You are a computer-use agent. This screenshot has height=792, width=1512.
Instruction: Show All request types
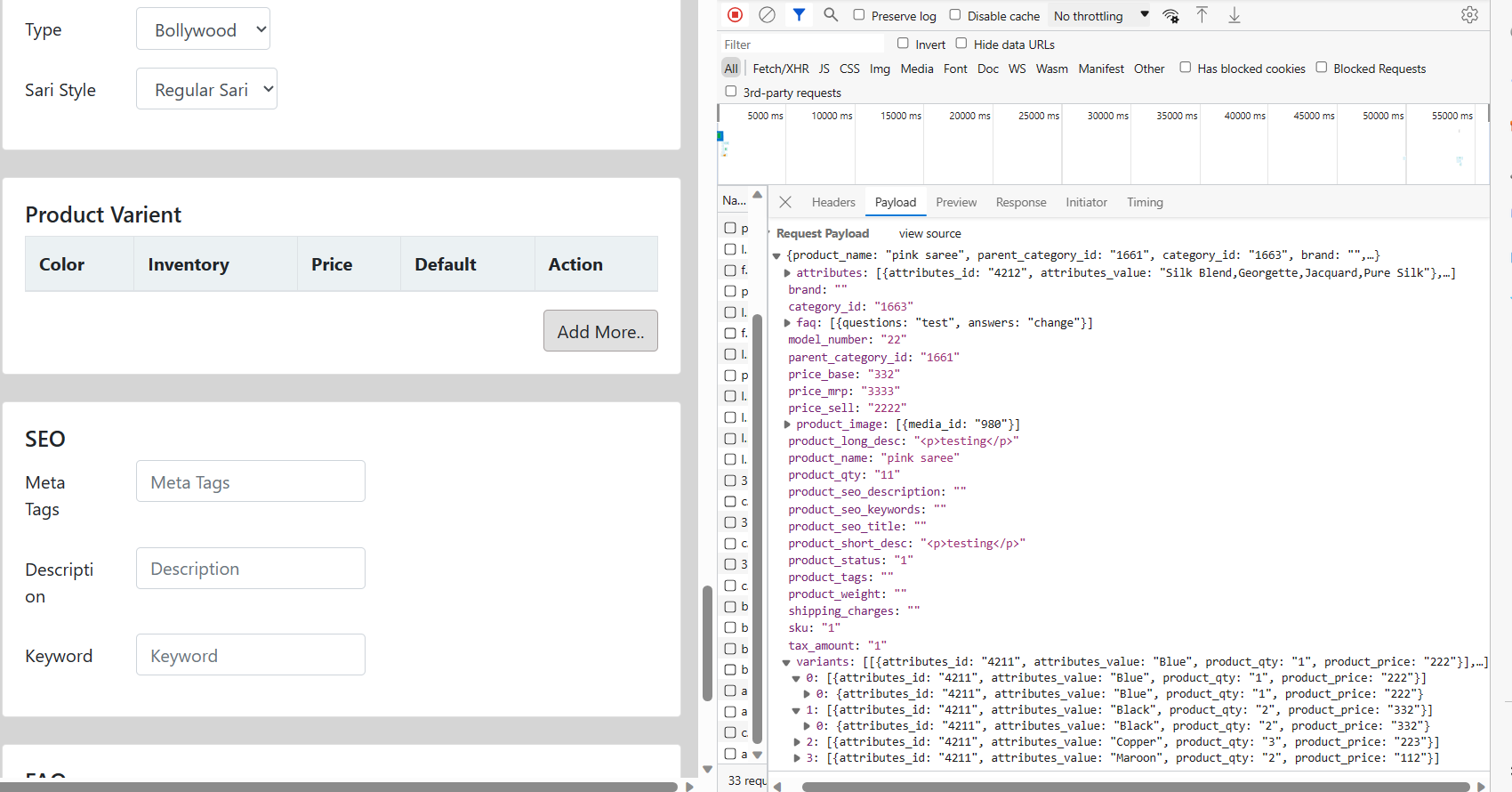(731, 69)
